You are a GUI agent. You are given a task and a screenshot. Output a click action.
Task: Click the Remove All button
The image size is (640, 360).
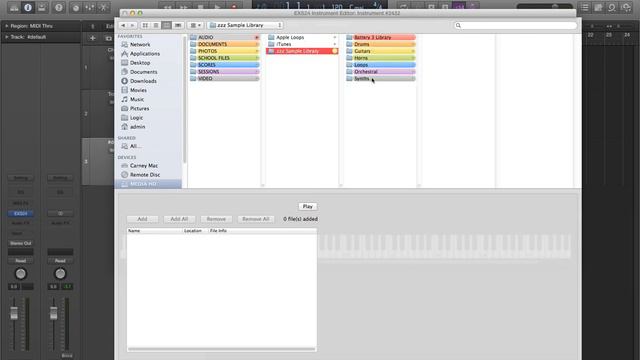pos(256,219)
